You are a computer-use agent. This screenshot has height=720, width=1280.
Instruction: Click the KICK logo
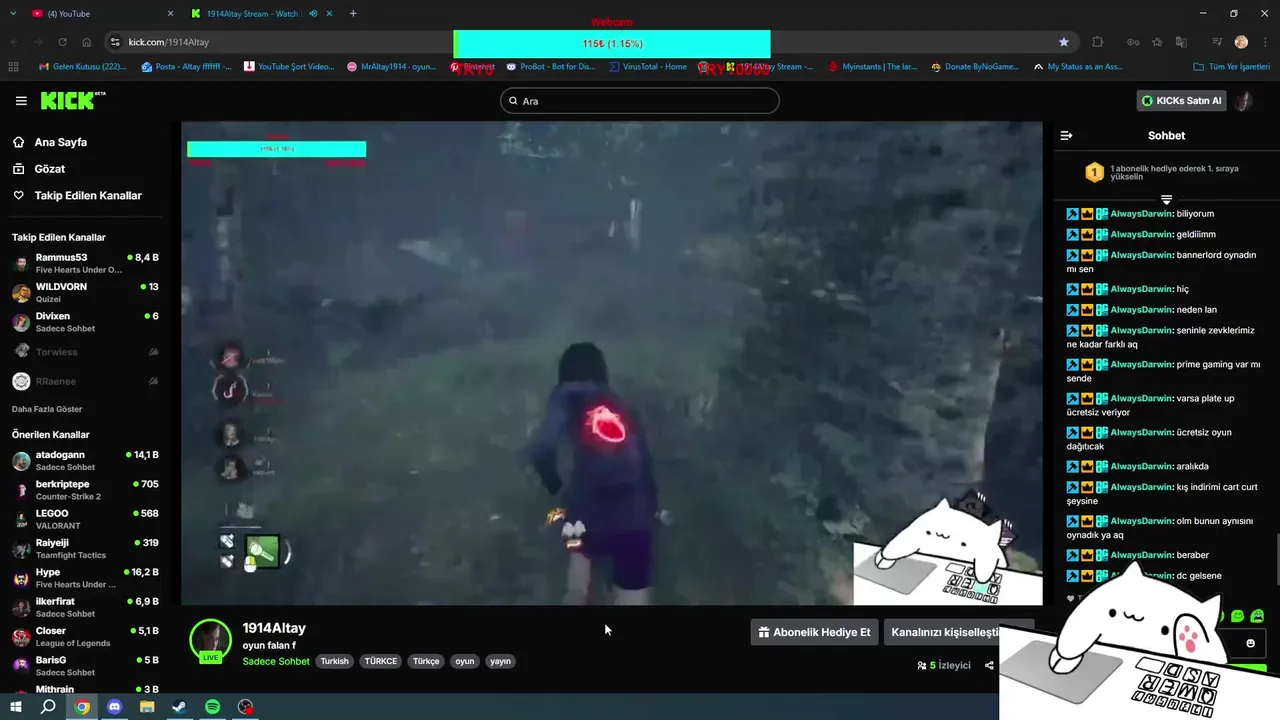(x=72, y=100)
